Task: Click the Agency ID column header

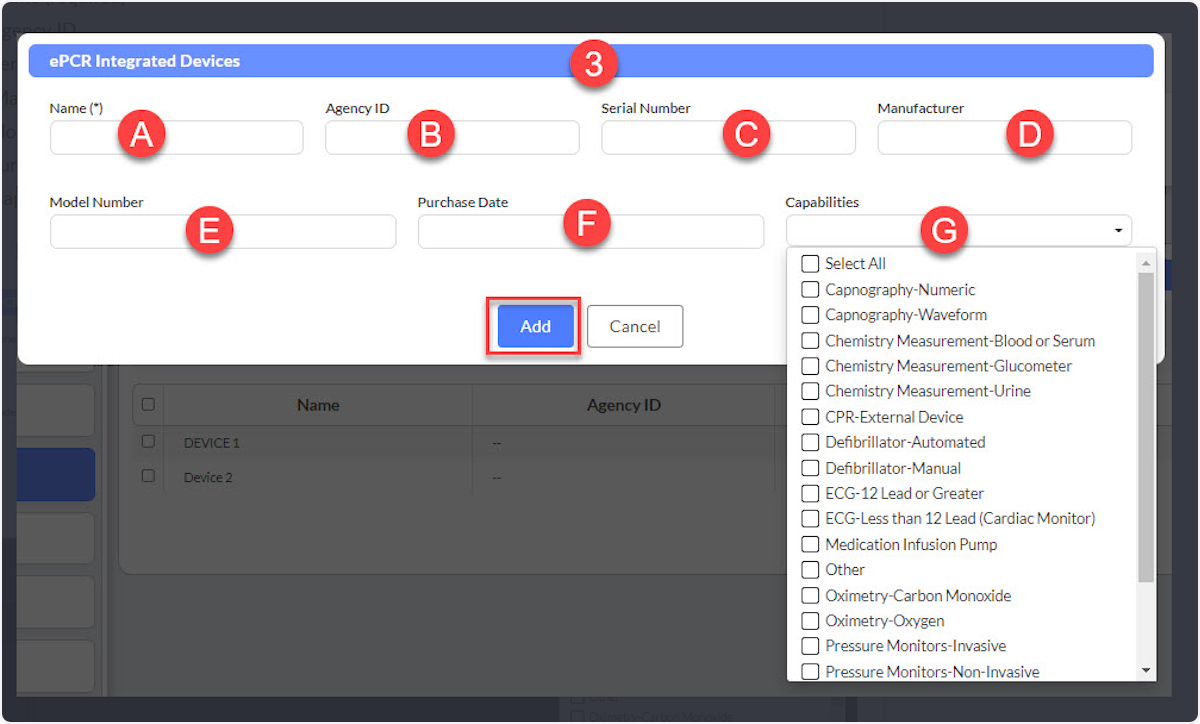Action: [x=623, y=405]
